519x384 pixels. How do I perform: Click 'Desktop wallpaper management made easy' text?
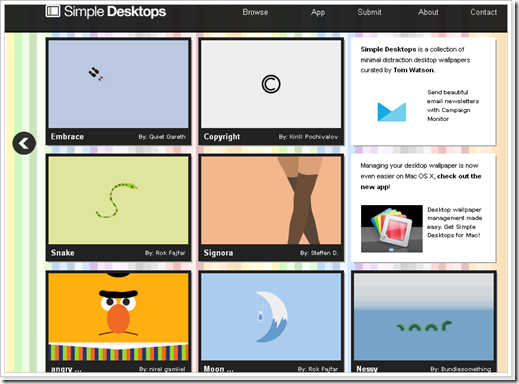pos(454,222)
